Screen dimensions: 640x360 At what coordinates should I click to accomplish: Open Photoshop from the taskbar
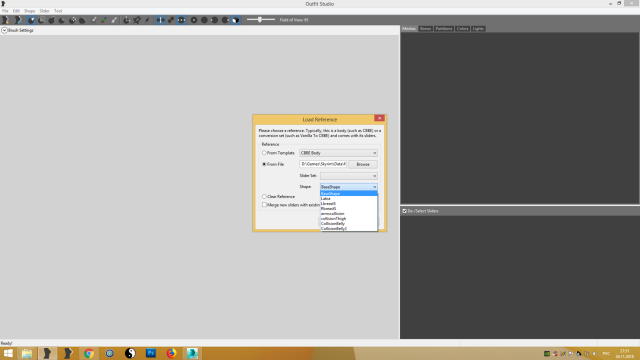151,353
